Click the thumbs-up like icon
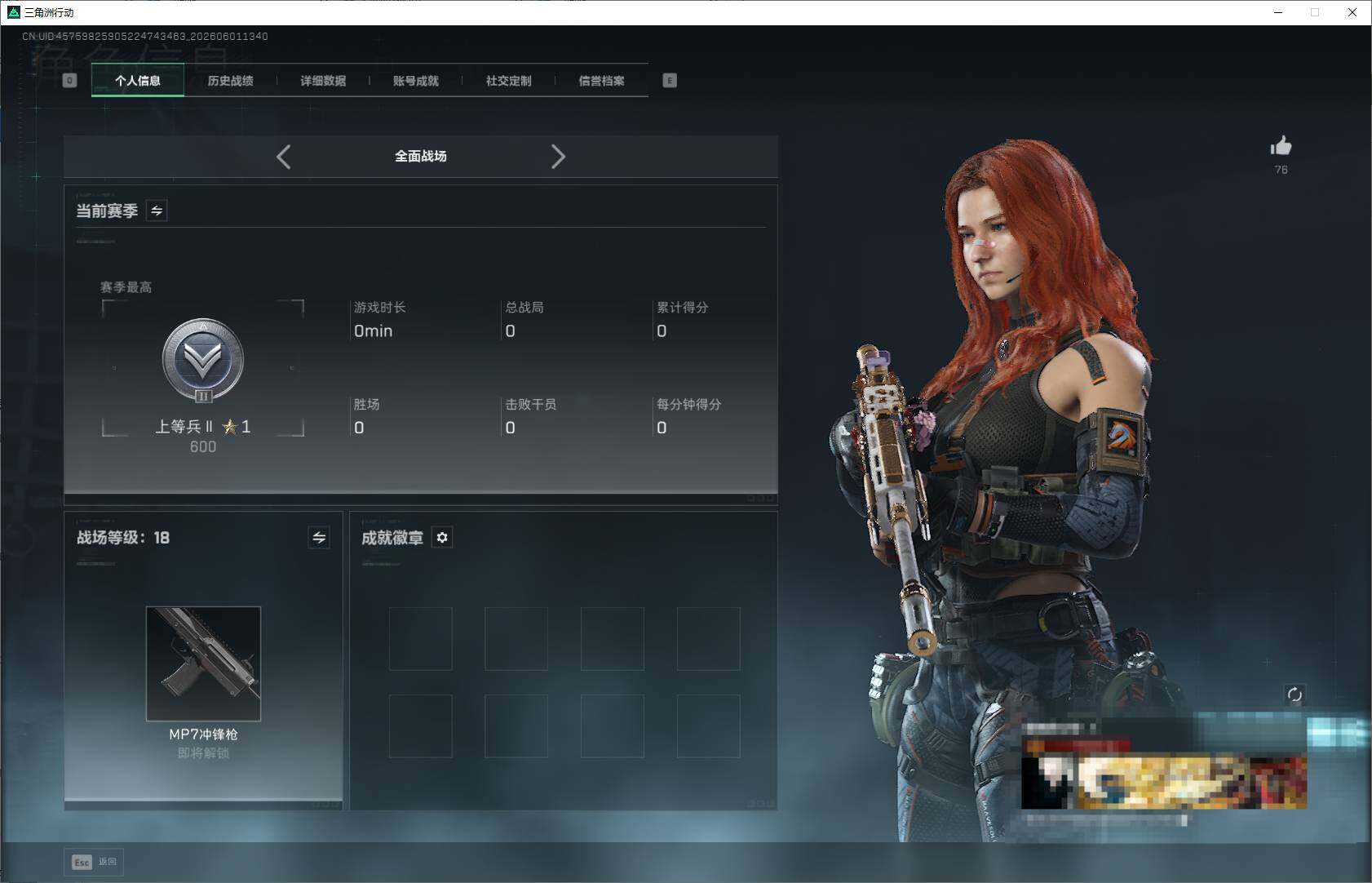1372x883 pixels. click(x=1281, y=146)
